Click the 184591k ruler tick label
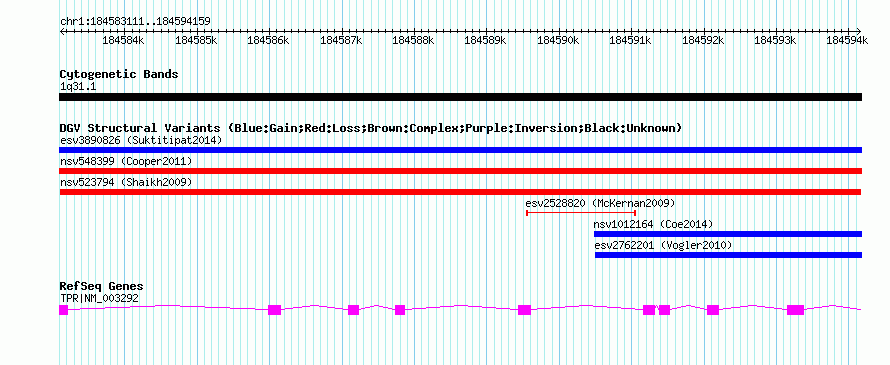The image size is (890, 365). click(x=630, y=40)
